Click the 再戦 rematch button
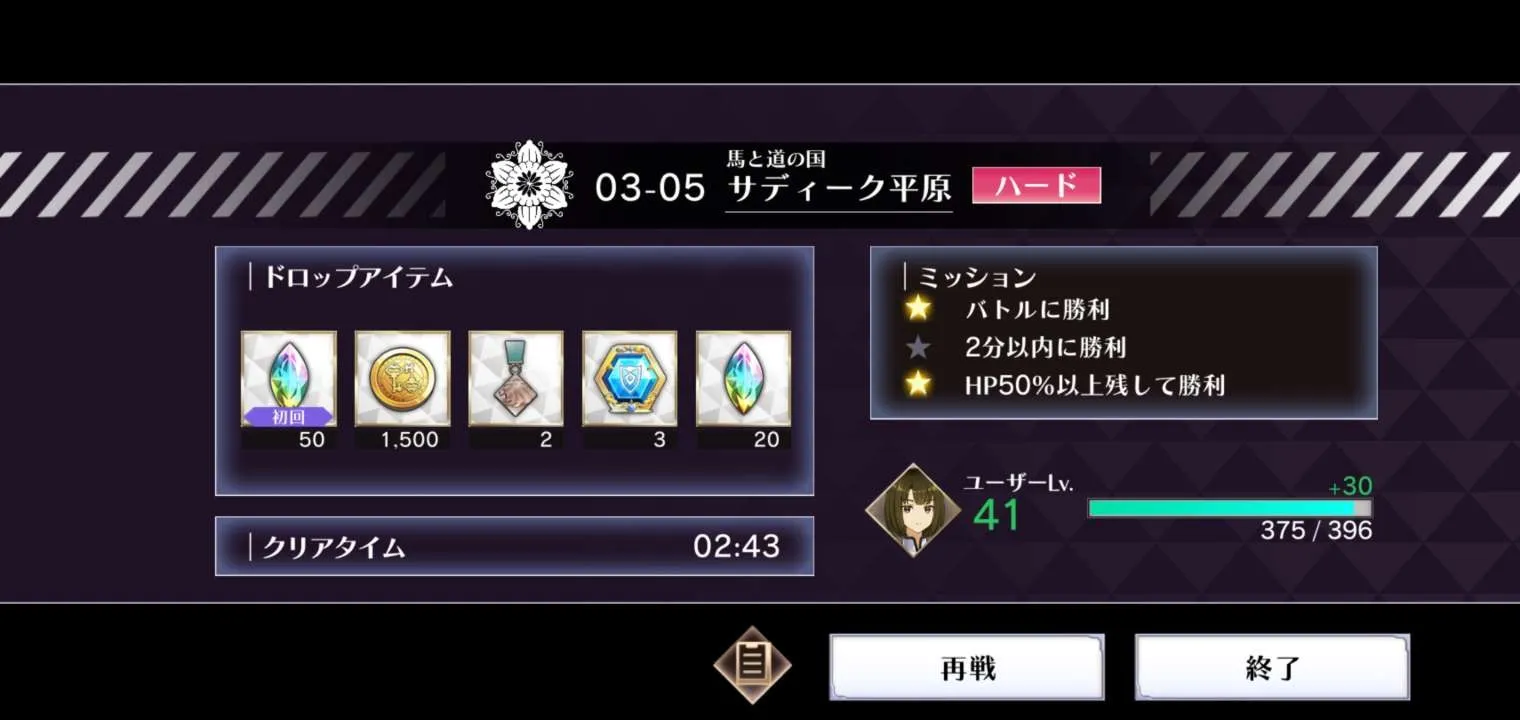The width and height of the screenshot is (1520, 720). click(x=967, y=667)
